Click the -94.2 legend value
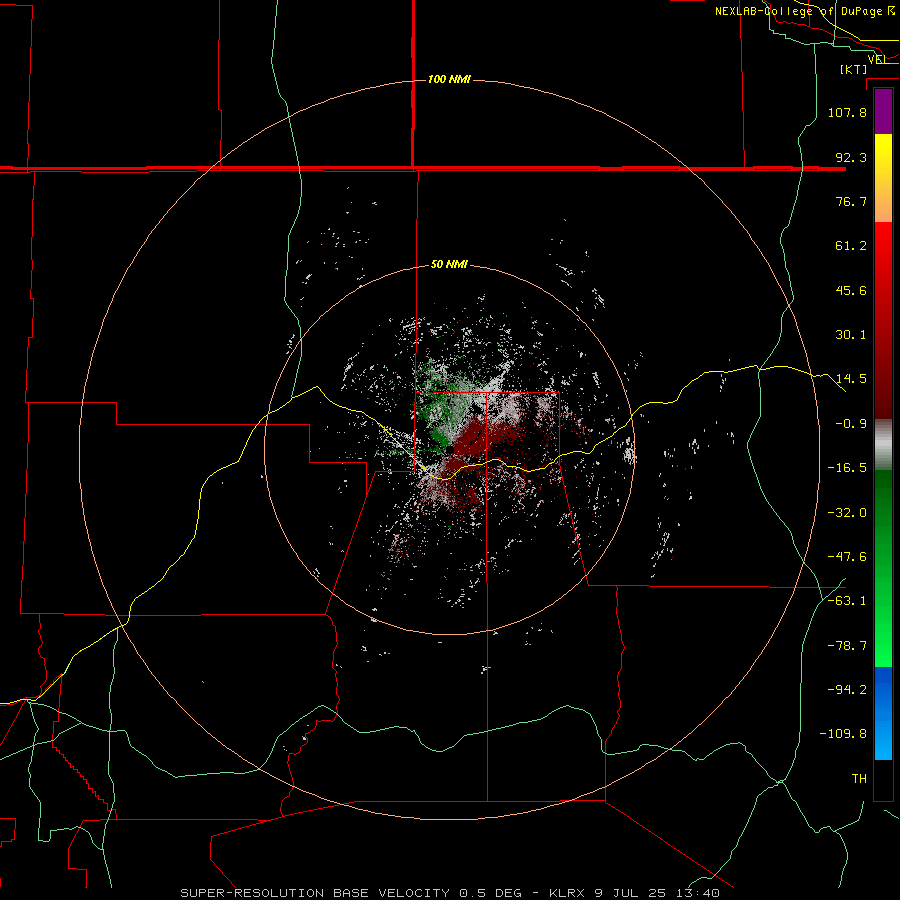Image resolution: width=900 pixels, height=900 pixels. tap(847, 690)
